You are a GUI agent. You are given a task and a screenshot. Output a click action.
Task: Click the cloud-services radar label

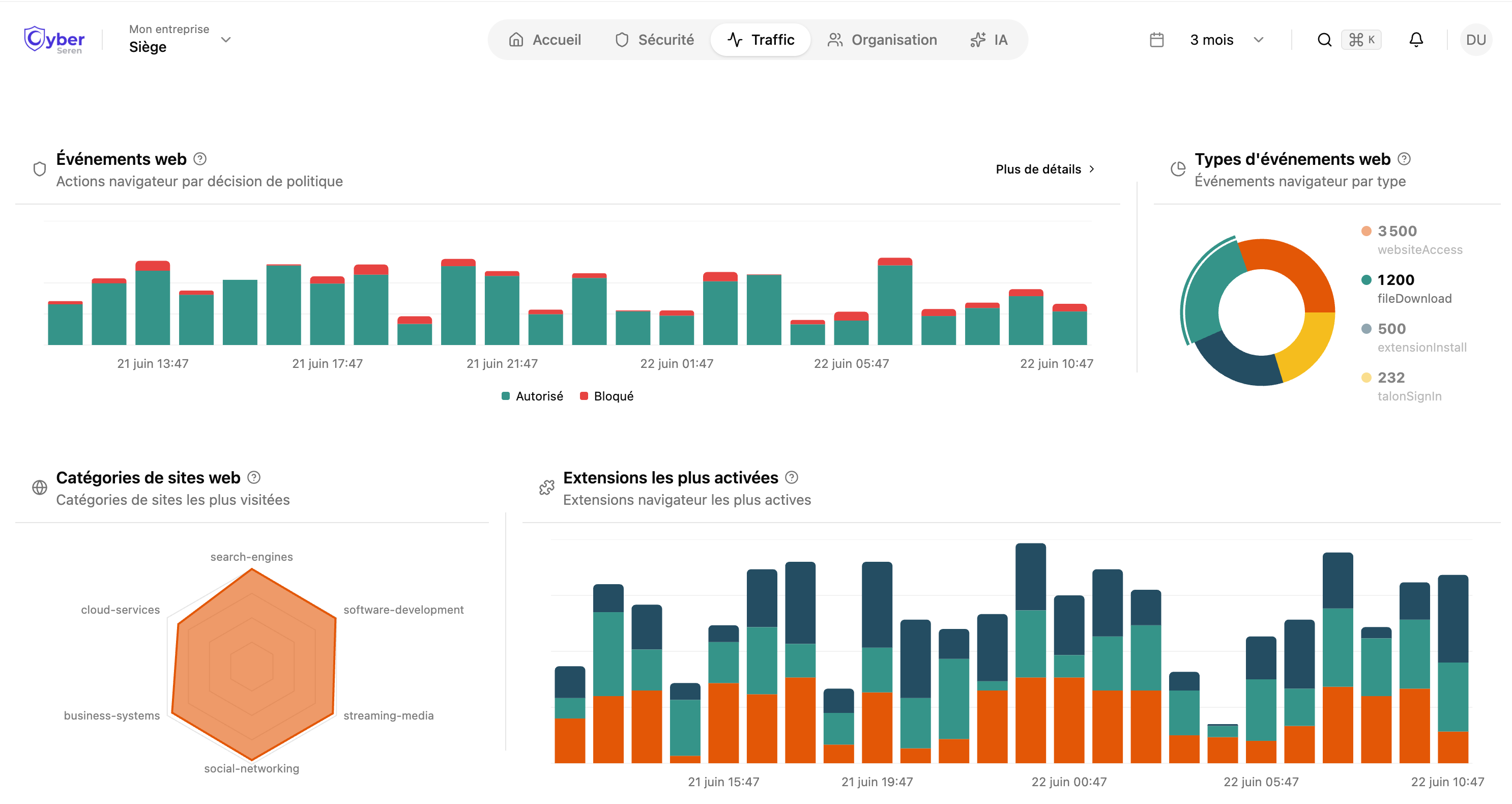point(121,610)
